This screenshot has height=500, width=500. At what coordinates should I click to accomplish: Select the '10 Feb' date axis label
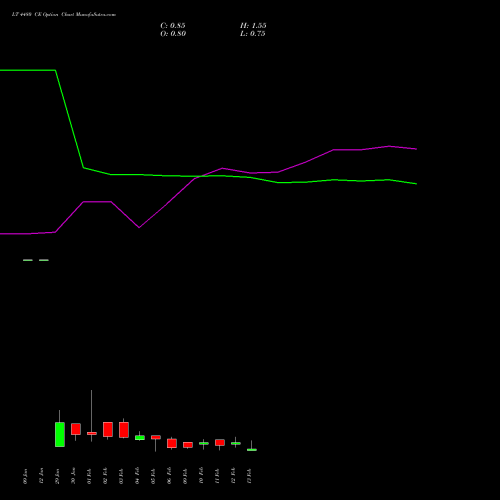(201, 476)
